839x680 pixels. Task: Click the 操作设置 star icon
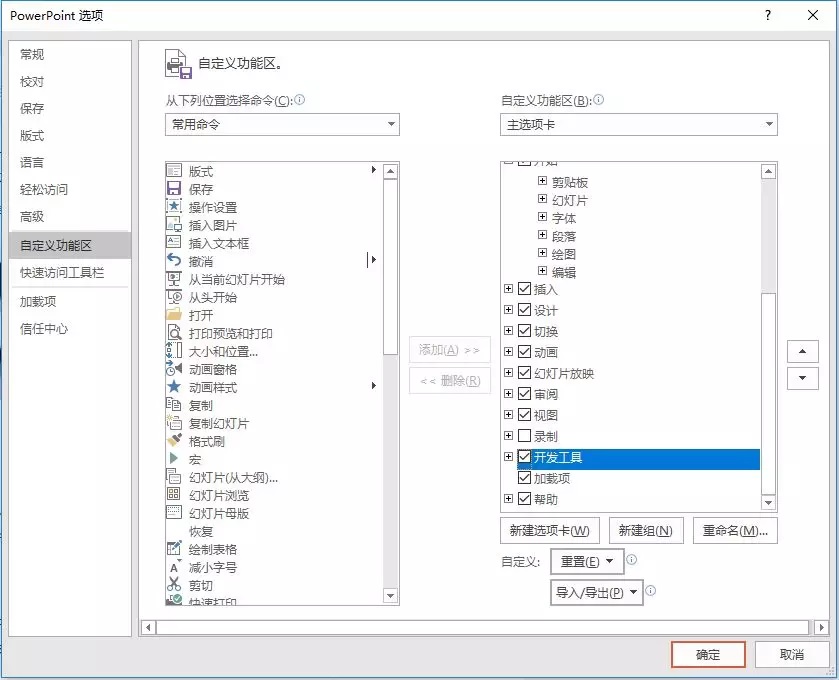(174, 207)
